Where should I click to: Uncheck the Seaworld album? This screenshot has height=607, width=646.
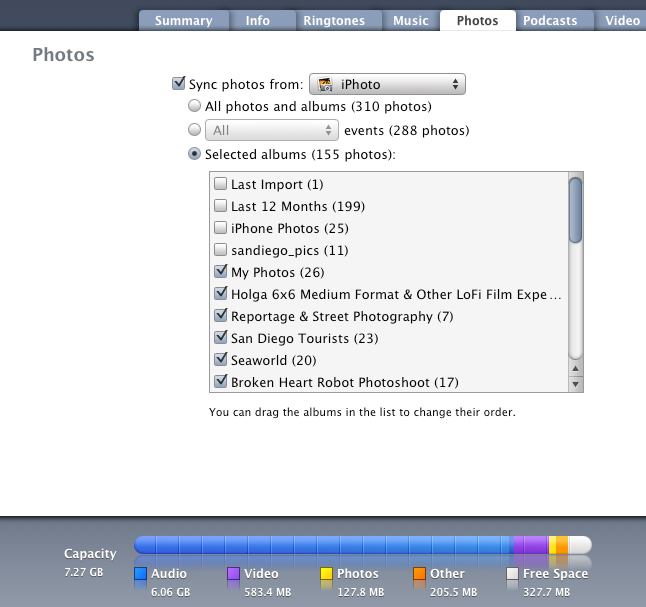pos(221,359)
